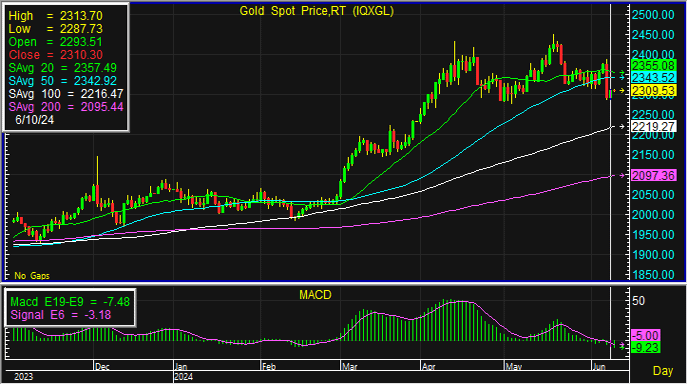Screen dimensions: 688x385
Task: Click the SAvg 20 = 2357.49 legend line
Action: click(x=62, y=68)
